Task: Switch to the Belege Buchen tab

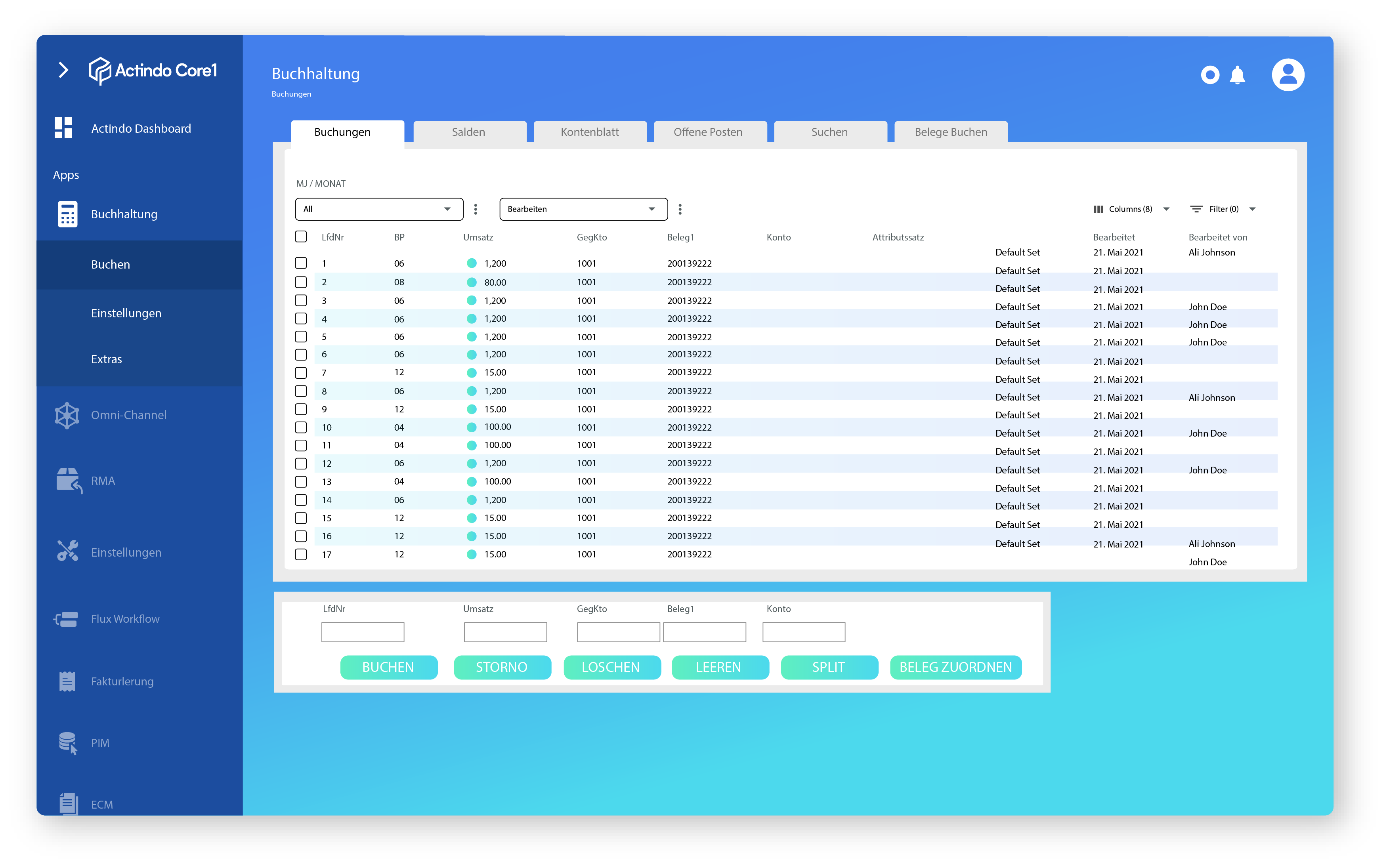Action: click(x=951, y=132)
